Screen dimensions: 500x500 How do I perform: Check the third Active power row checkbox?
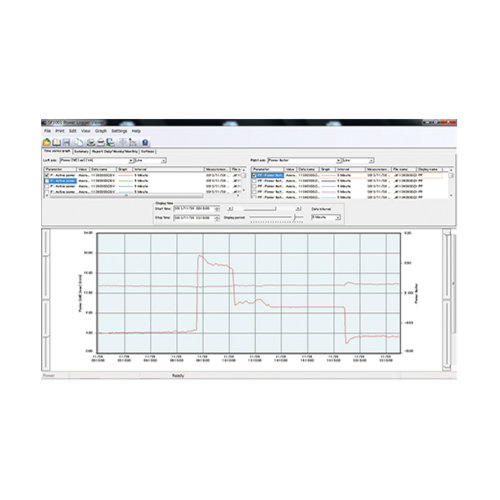[x=47, y=186]
